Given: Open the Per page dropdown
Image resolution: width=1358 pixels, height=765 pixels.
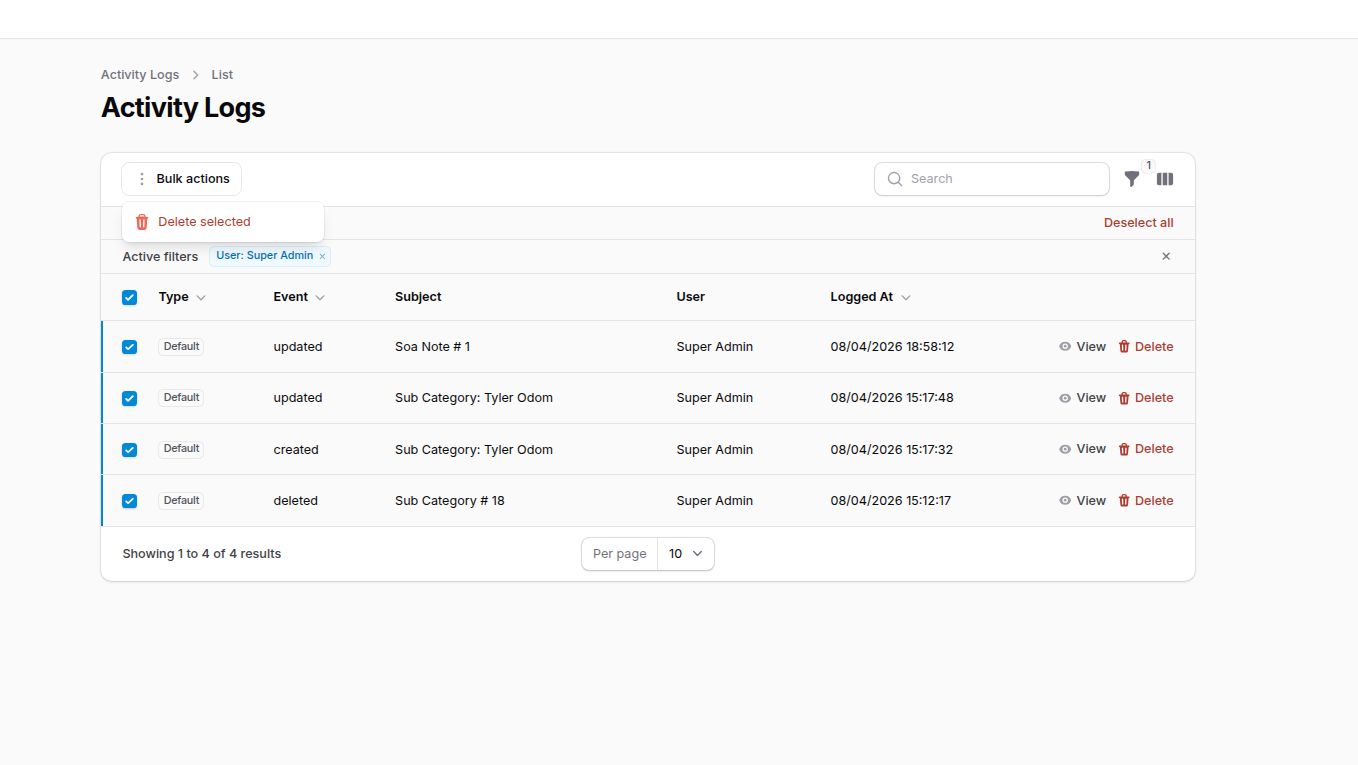Looking at the screenshot, I should click(685, 553).
